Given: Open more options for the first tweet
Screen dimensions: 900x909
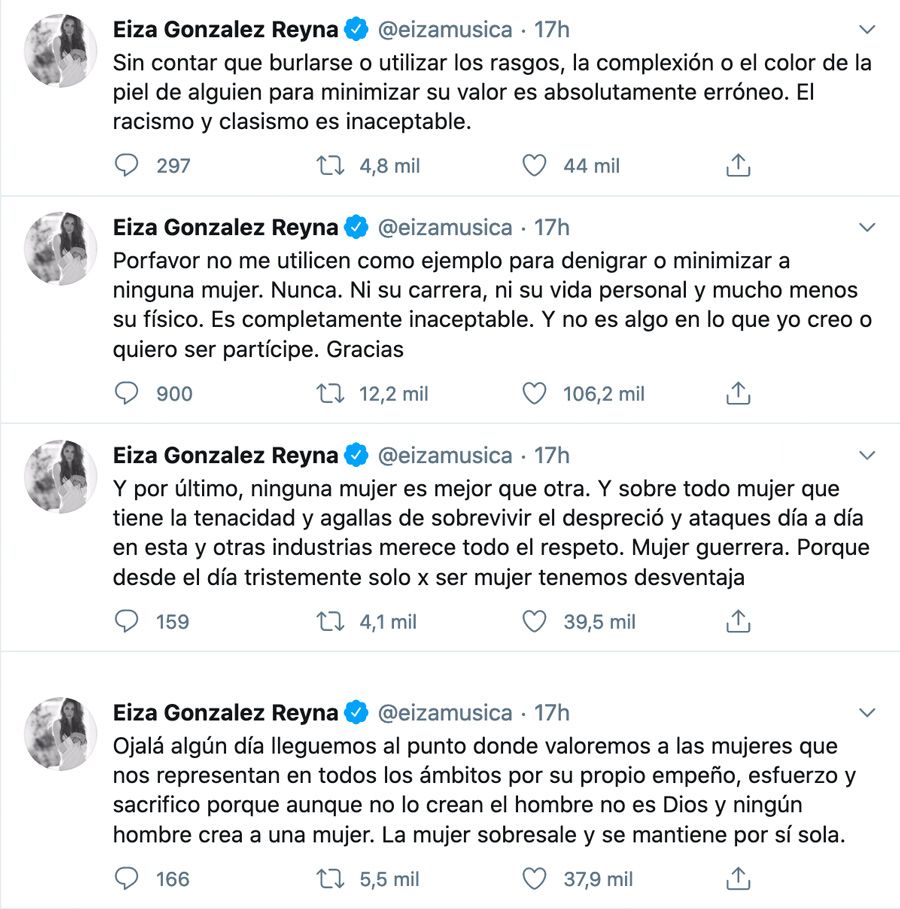Looking at the screenshot, I should pyautogui.click(x=867, y=29).
